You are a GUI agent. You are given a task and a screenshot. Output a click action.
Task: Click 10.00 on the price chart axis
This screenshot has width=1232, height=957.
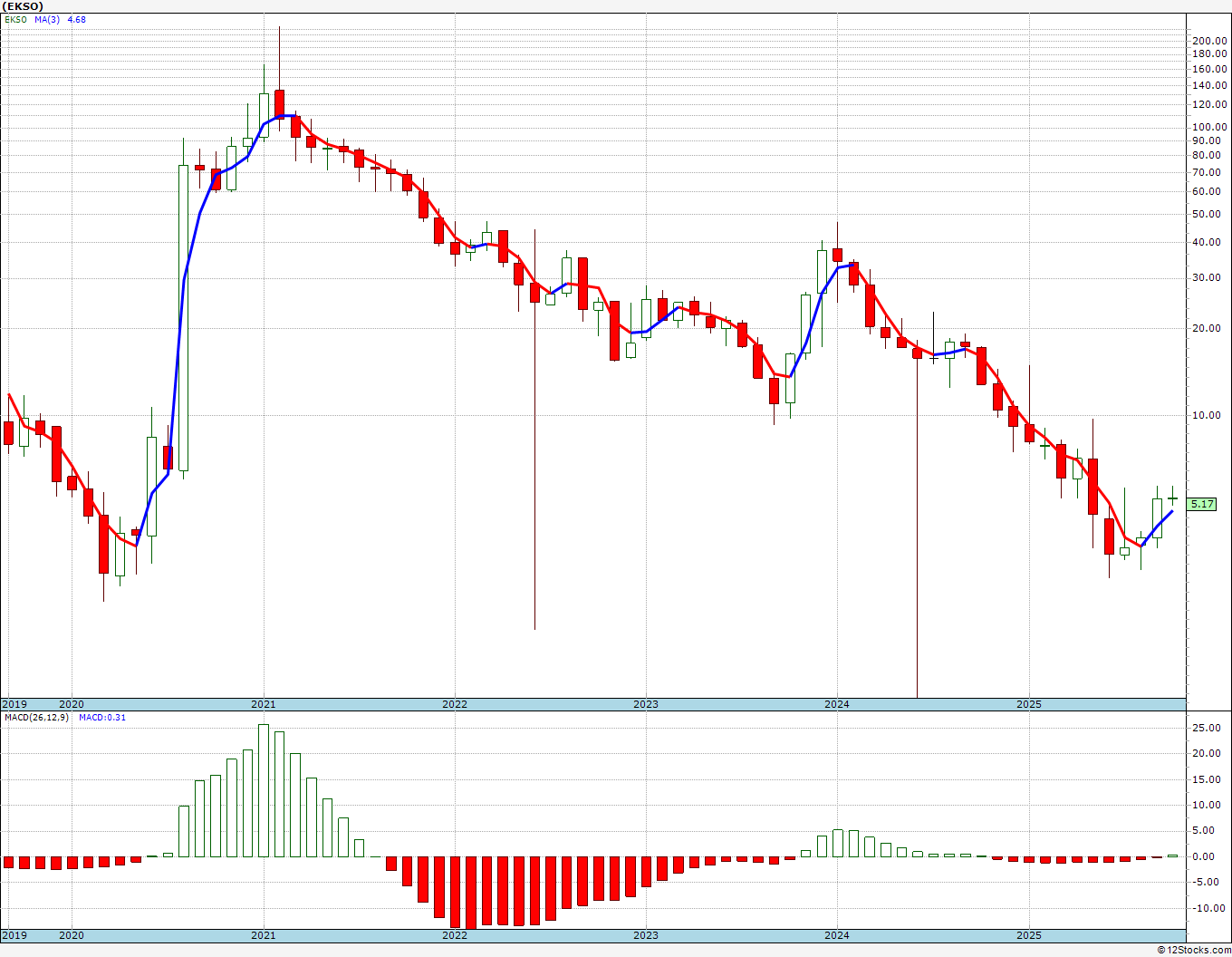click(x=1207, y=415)
